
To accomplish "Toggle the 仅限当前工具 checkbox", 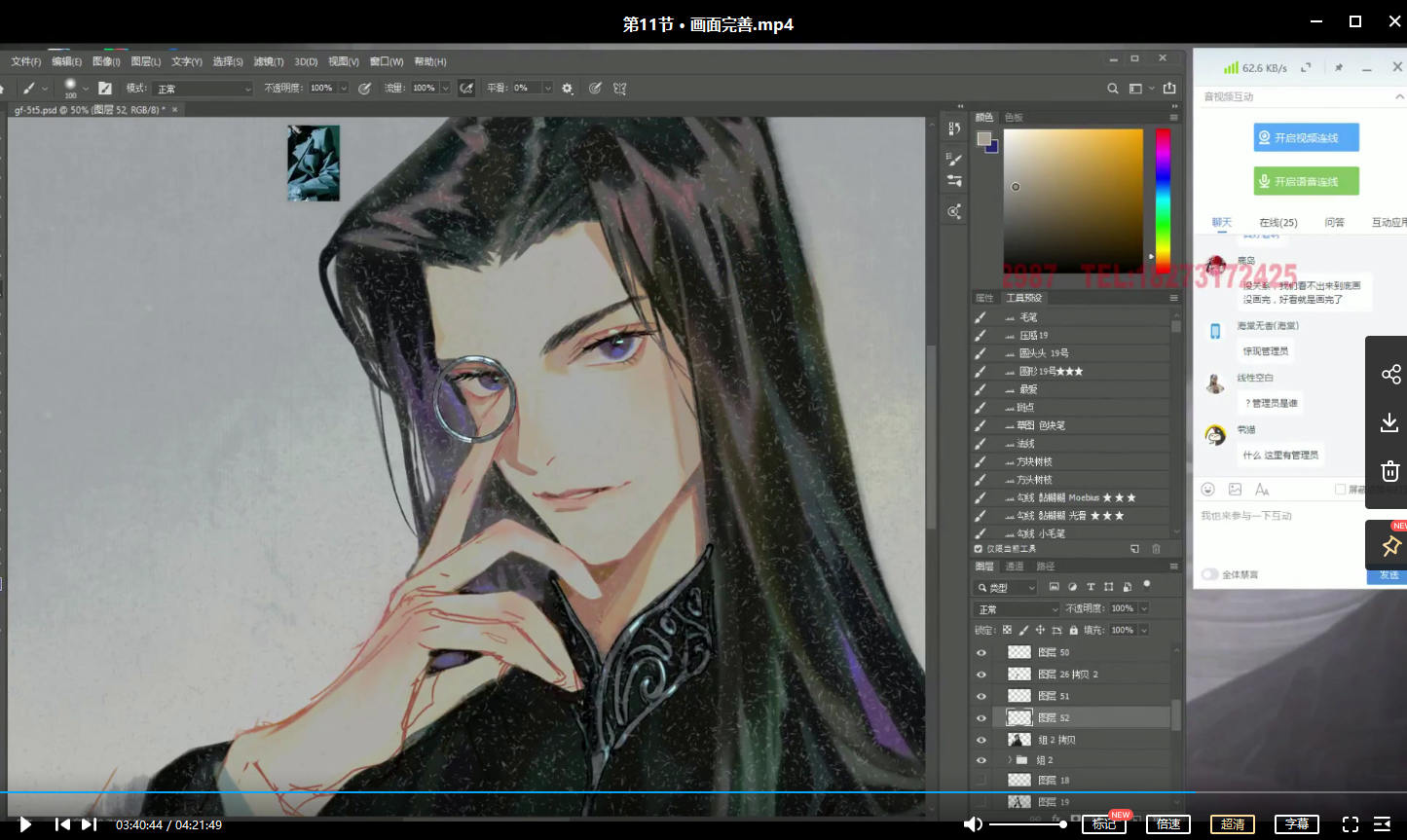I will [979, 549].
